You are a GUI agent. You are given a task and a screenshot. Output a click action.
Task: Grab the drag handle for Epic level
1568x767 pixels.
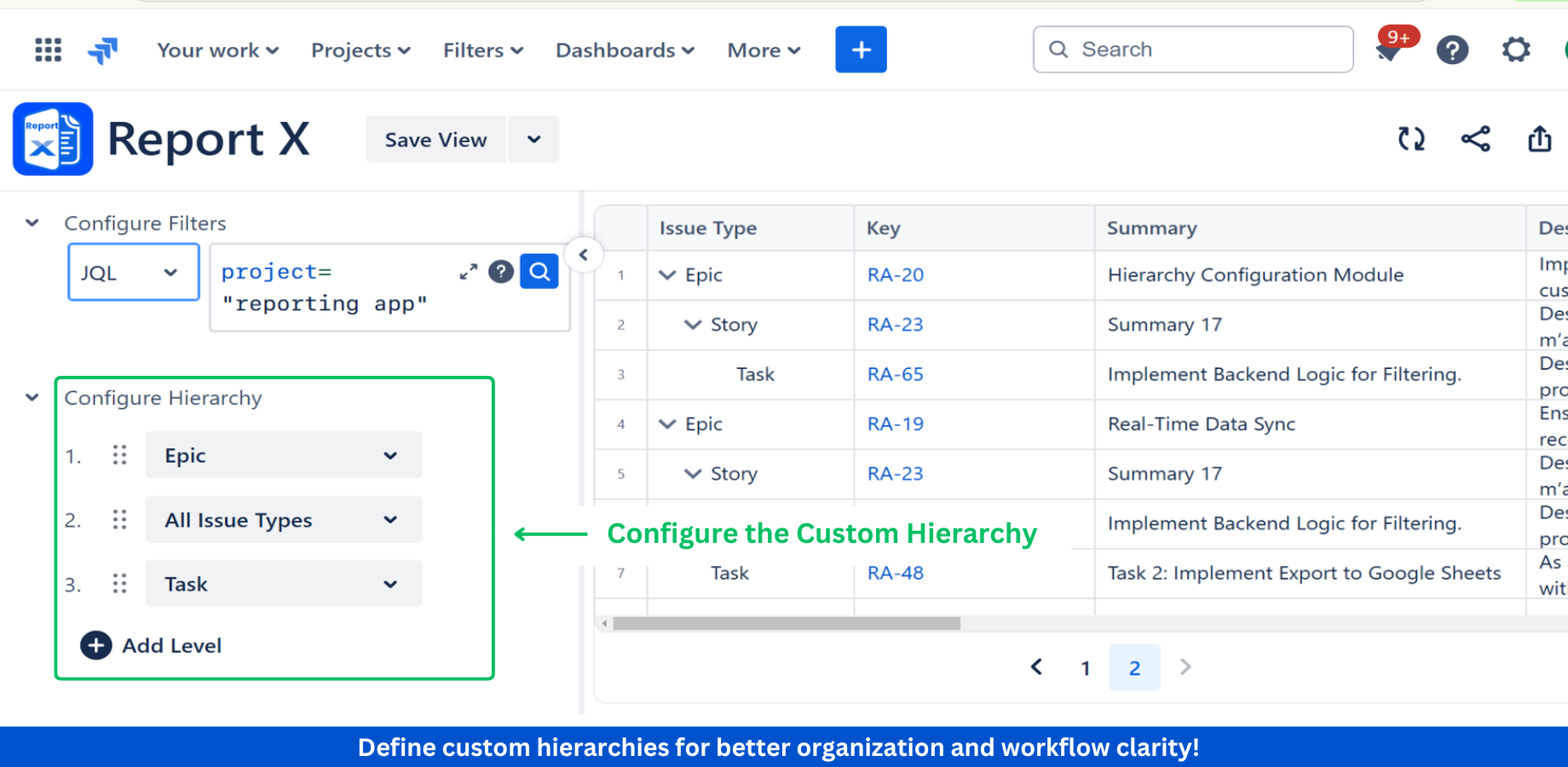[x=119, y=455]
